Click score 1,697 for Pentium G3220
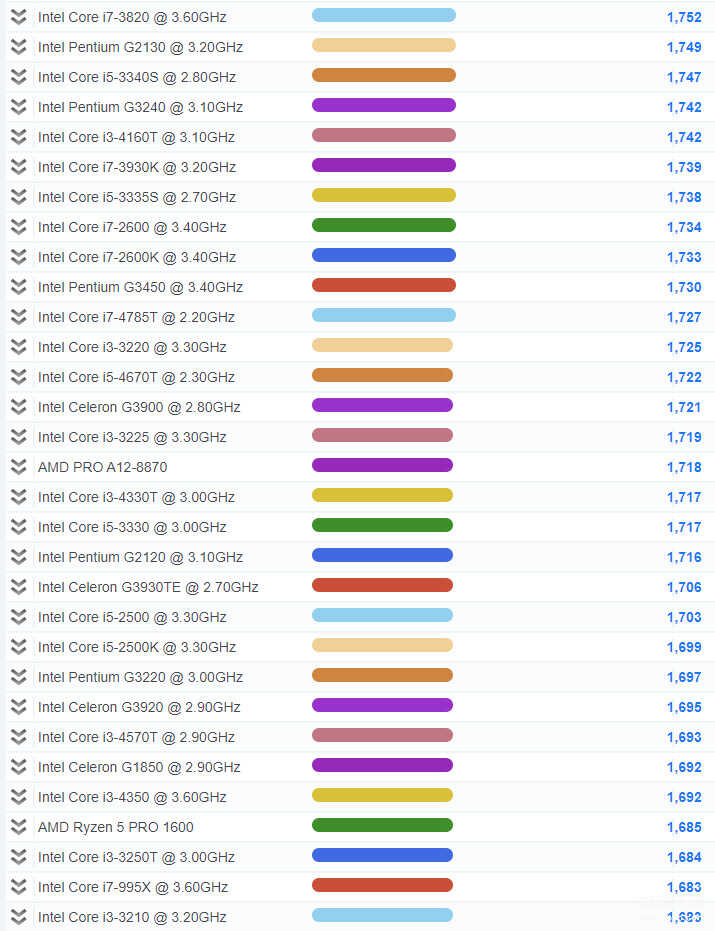 tap(684, 677)
